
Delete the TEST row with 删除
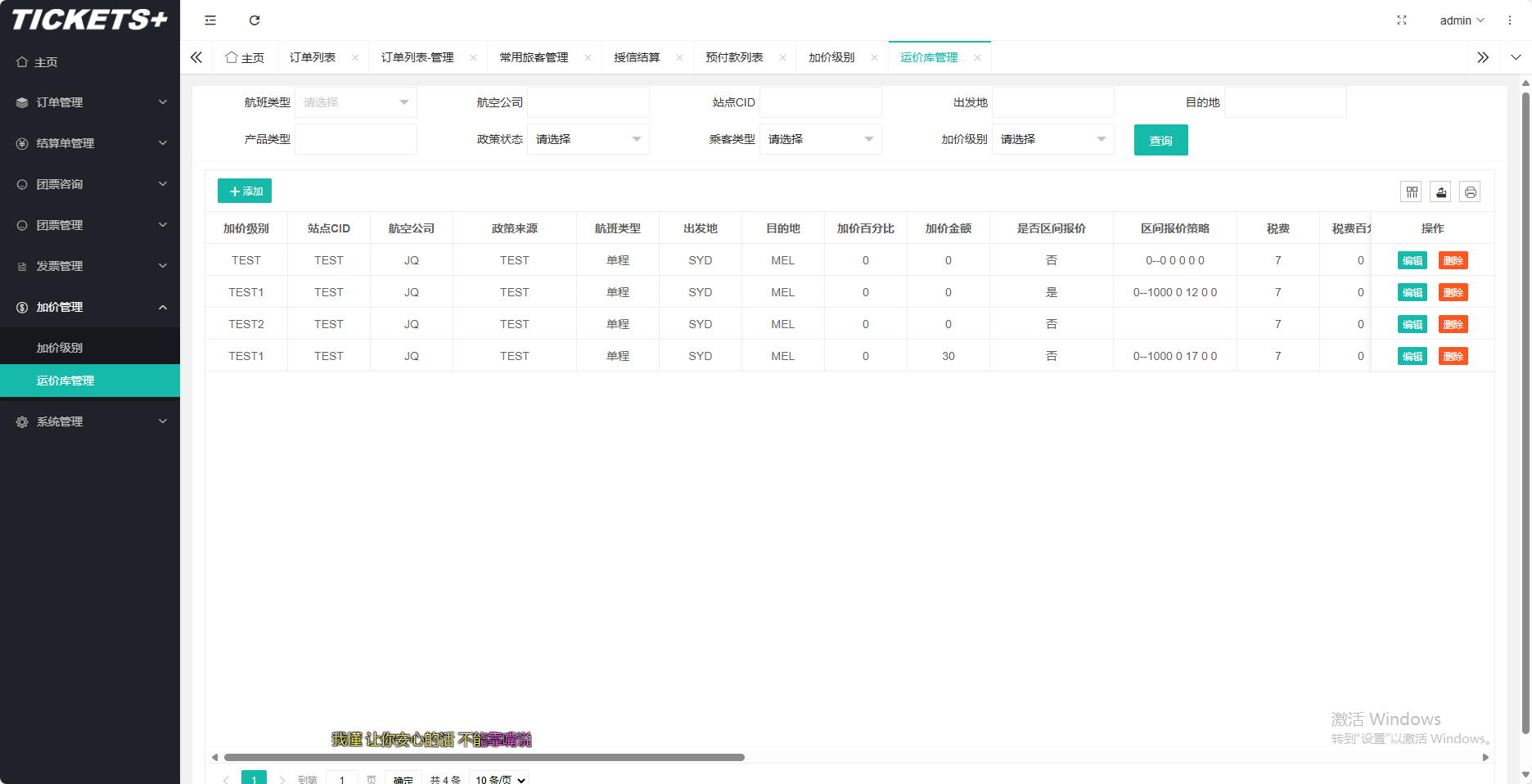click(x=1453, y=260)
